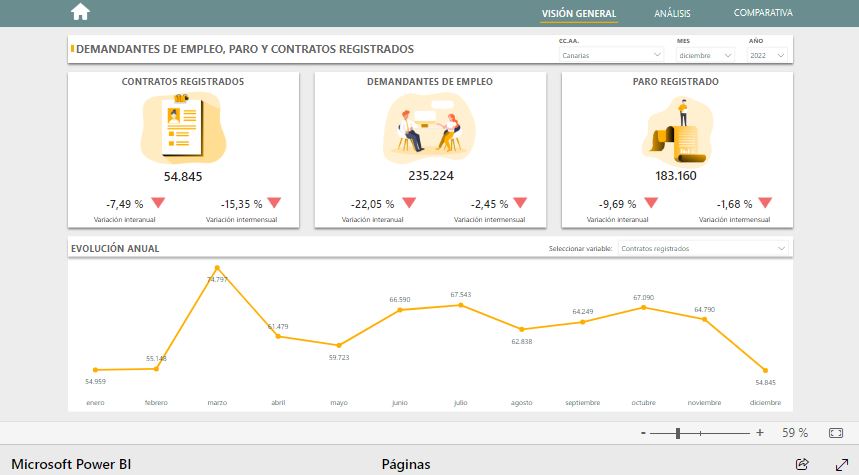The image size is (859, 475).
Task: Click the Microsoft Power BI link
Action: click(71, 464)
